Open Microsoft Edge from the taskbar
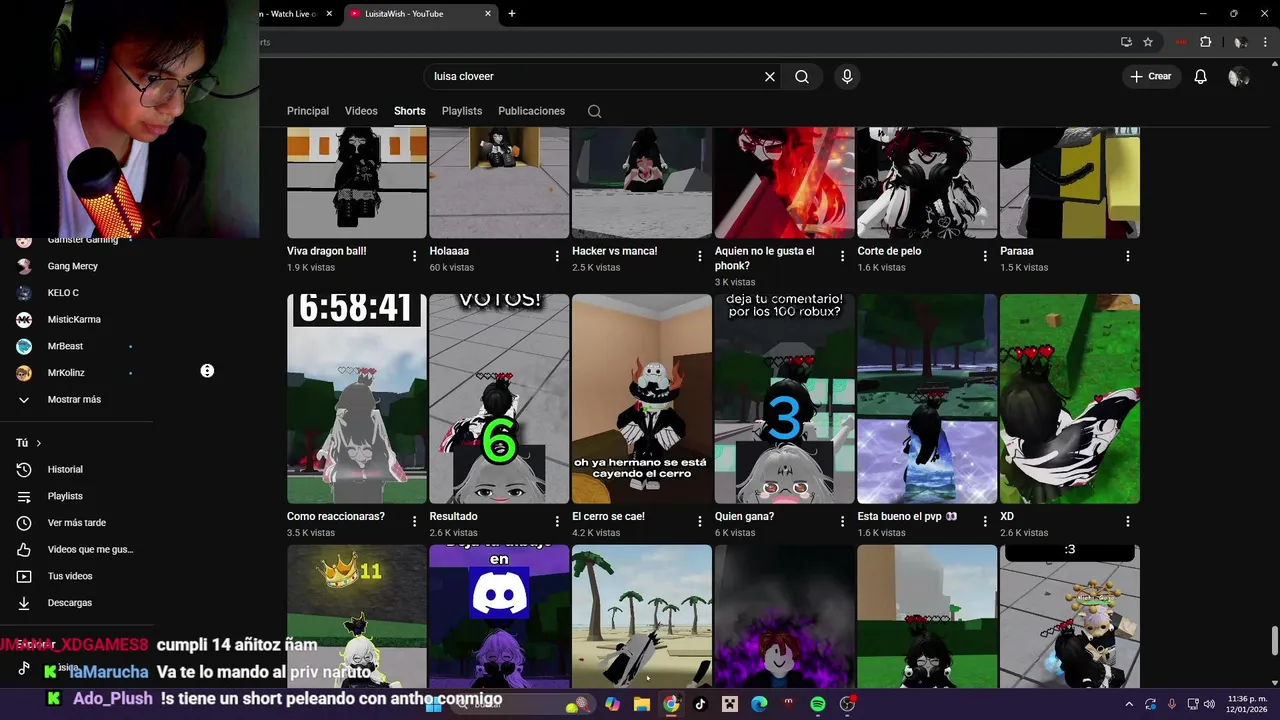The width and height of the screenshot is (1280, 720). [759, 704]
